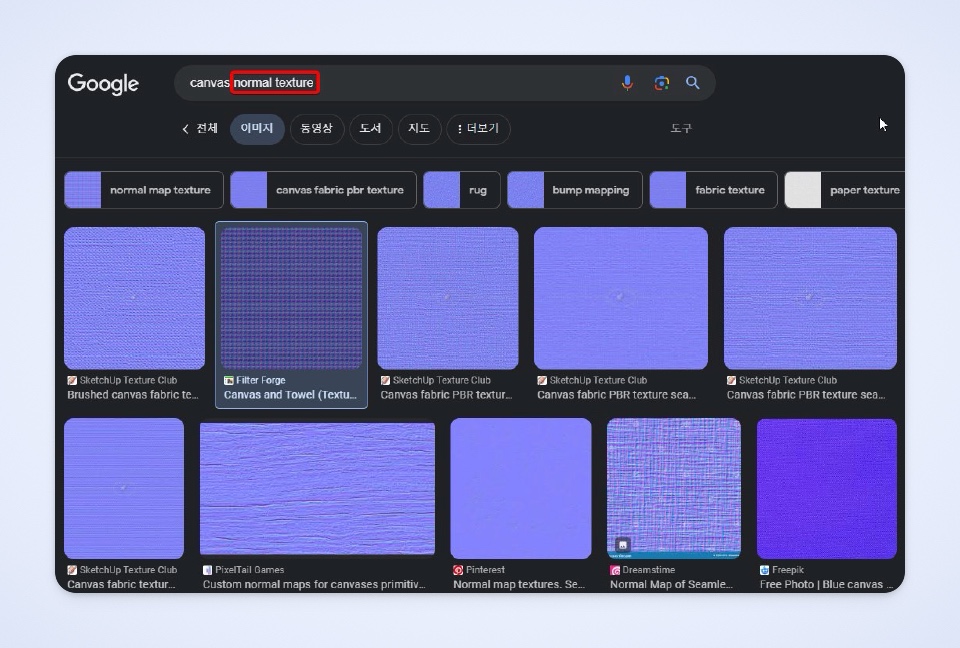Open the Canvas and Towel thumbnail

point(291,298)
